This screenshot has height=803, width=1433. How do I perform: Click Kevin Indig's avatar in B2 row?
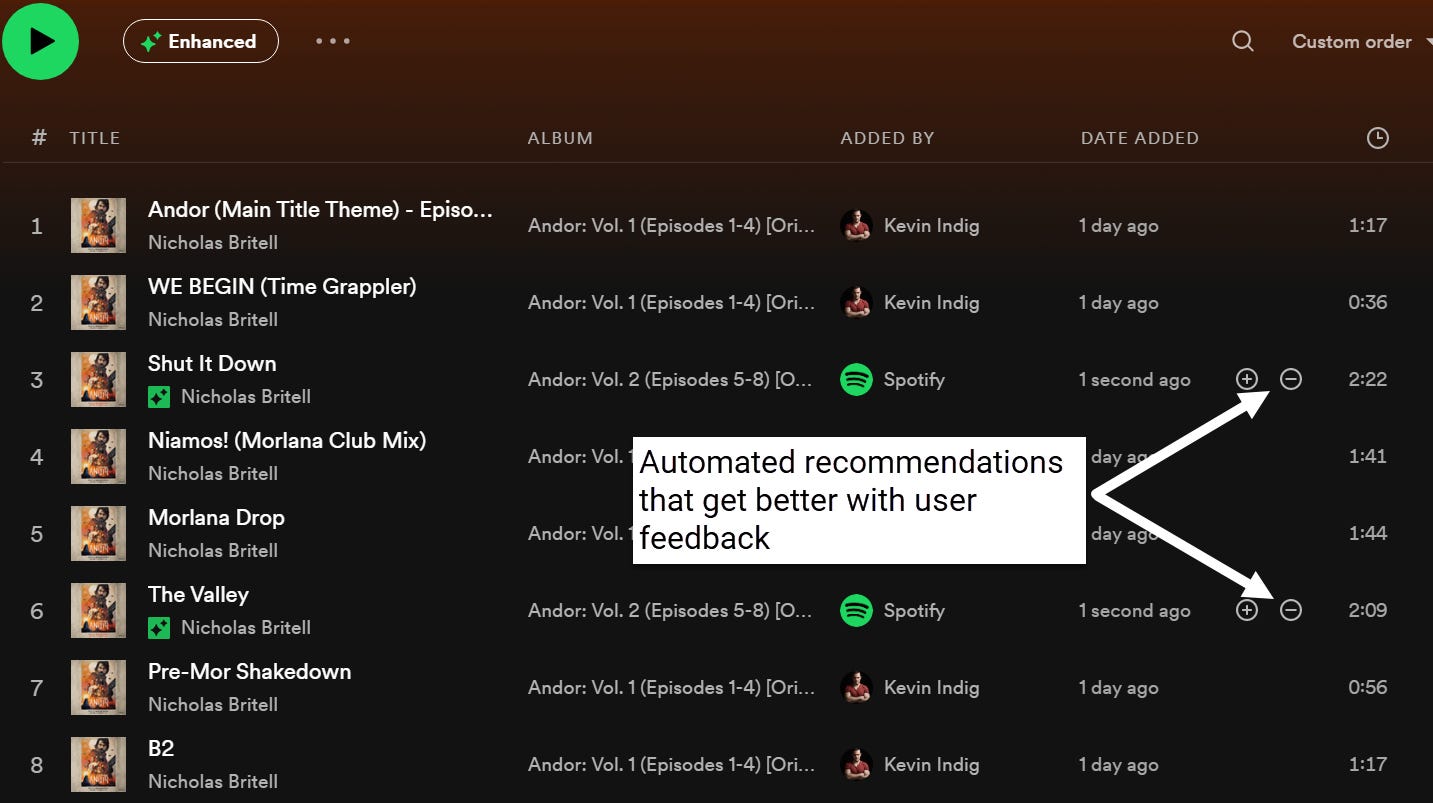tap(856, 764)
